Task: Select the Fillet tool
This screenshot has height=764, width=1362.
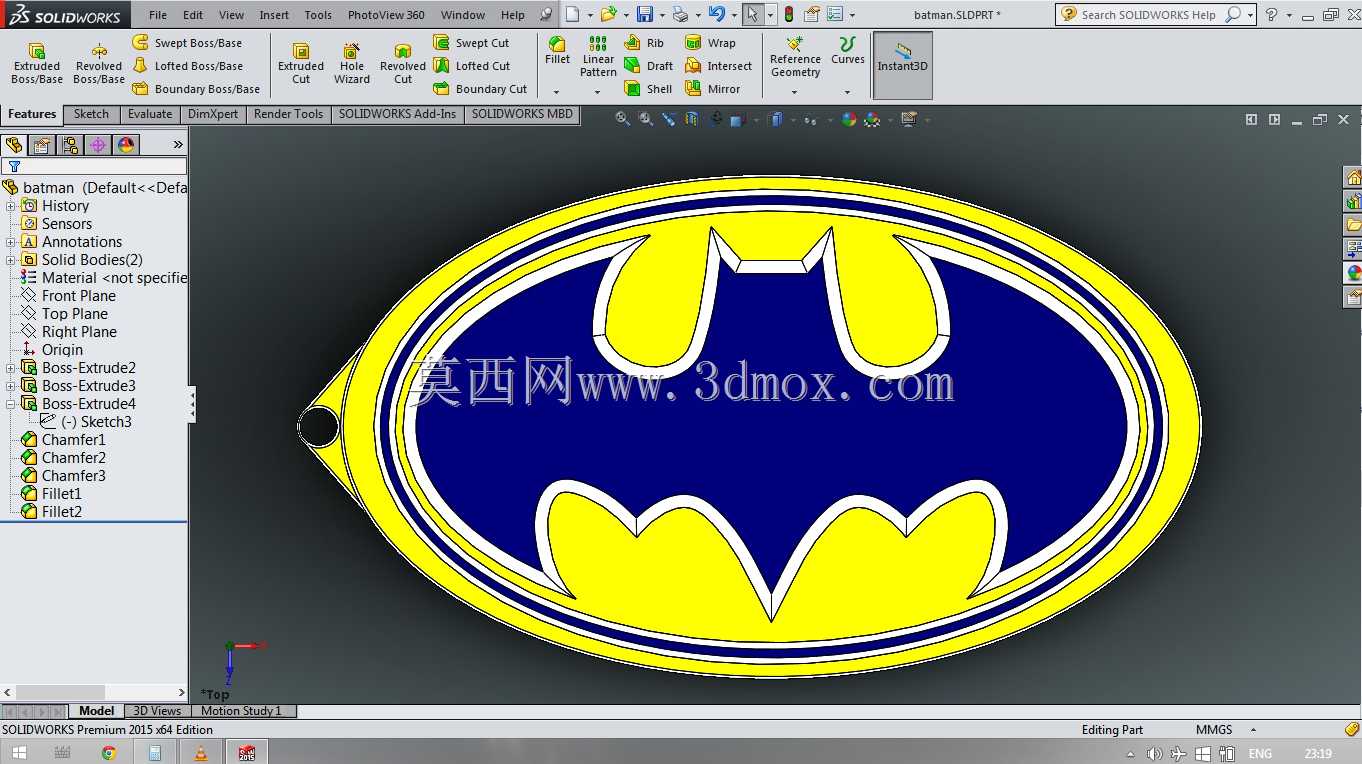Action: coord(557,51)
